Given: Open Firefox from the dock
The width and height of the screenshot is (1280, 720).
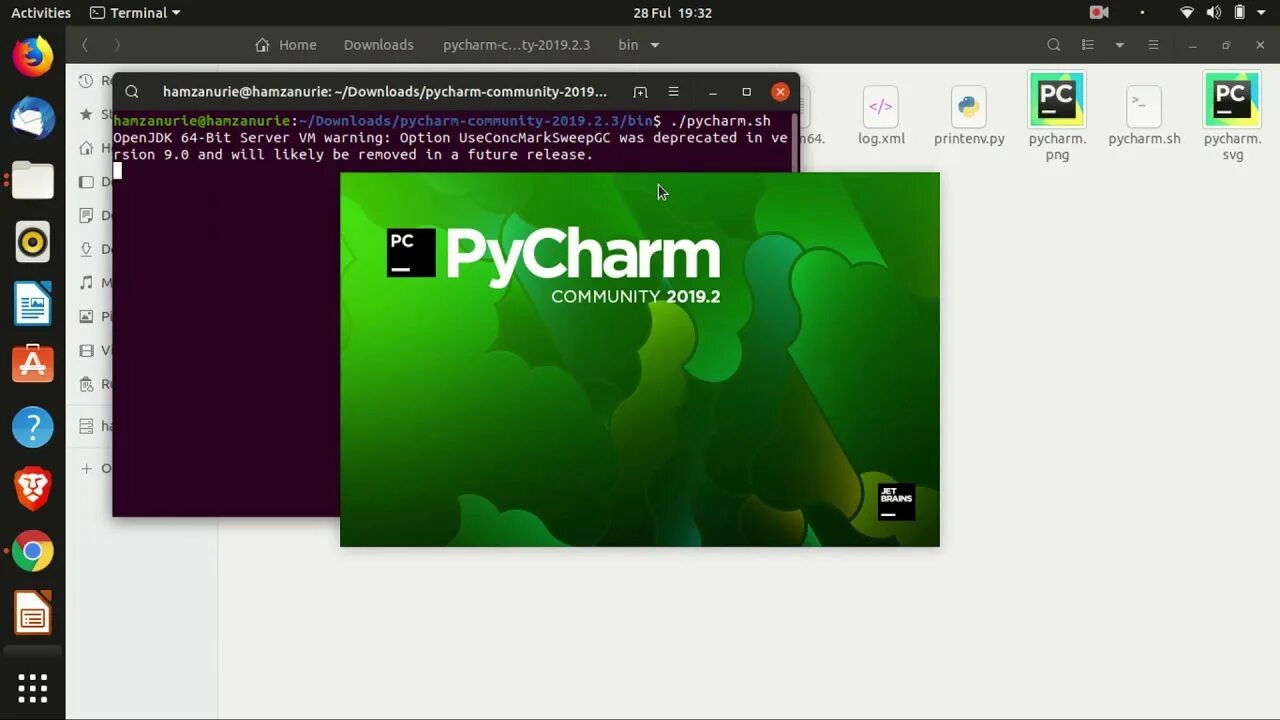Looking at the screenshot, I should point(32,56).
